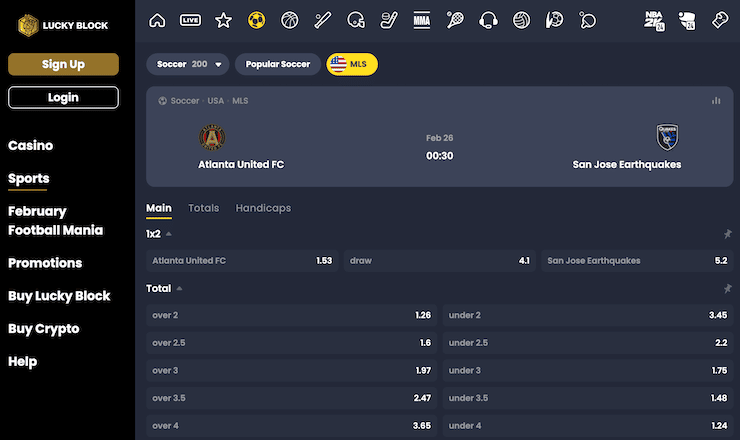Click the Lucky Block logo

tap(63, 25)
